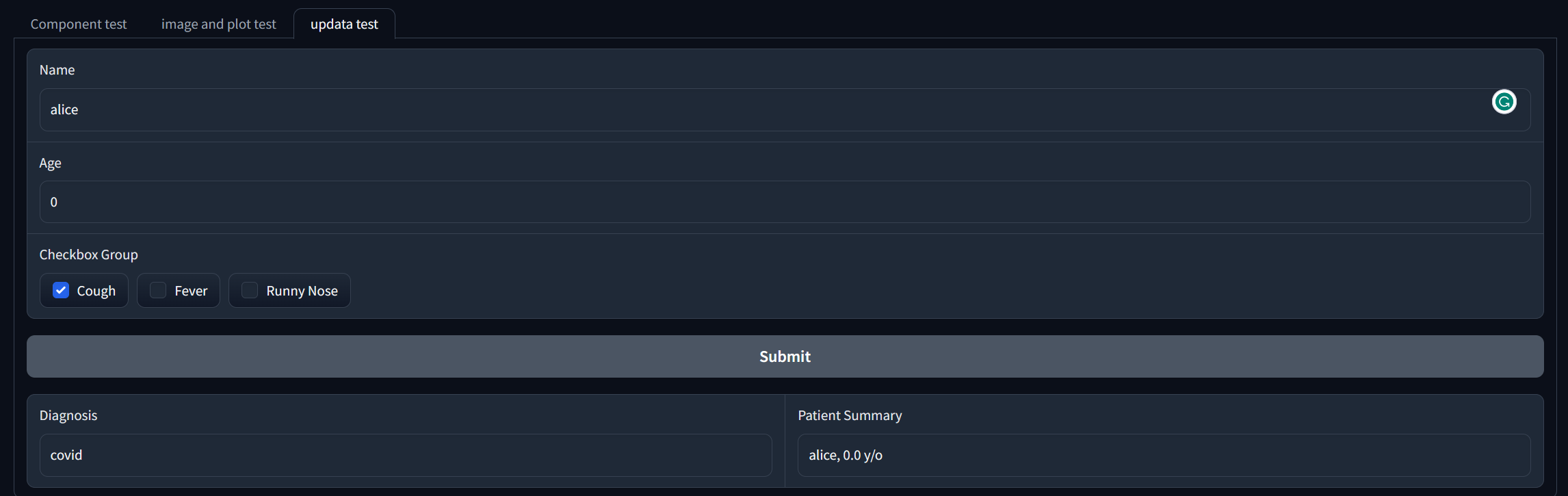Open the image and plot test tab
This screenshot has height=496, width=1568.
pos(218,24)
